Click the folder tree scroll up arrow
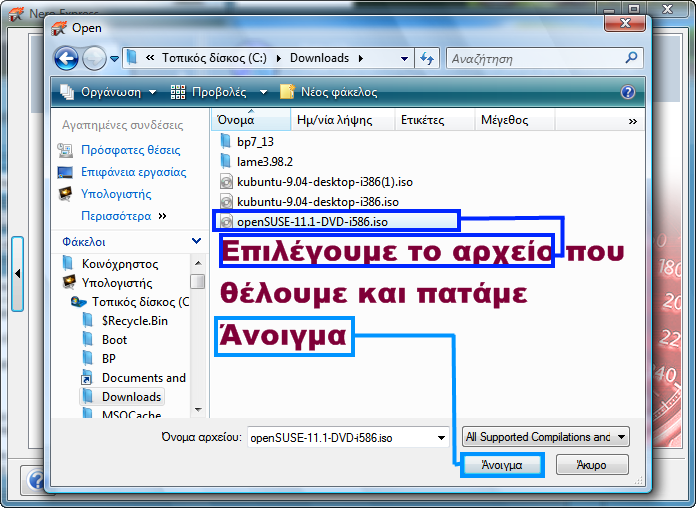 tap(198, 263)
